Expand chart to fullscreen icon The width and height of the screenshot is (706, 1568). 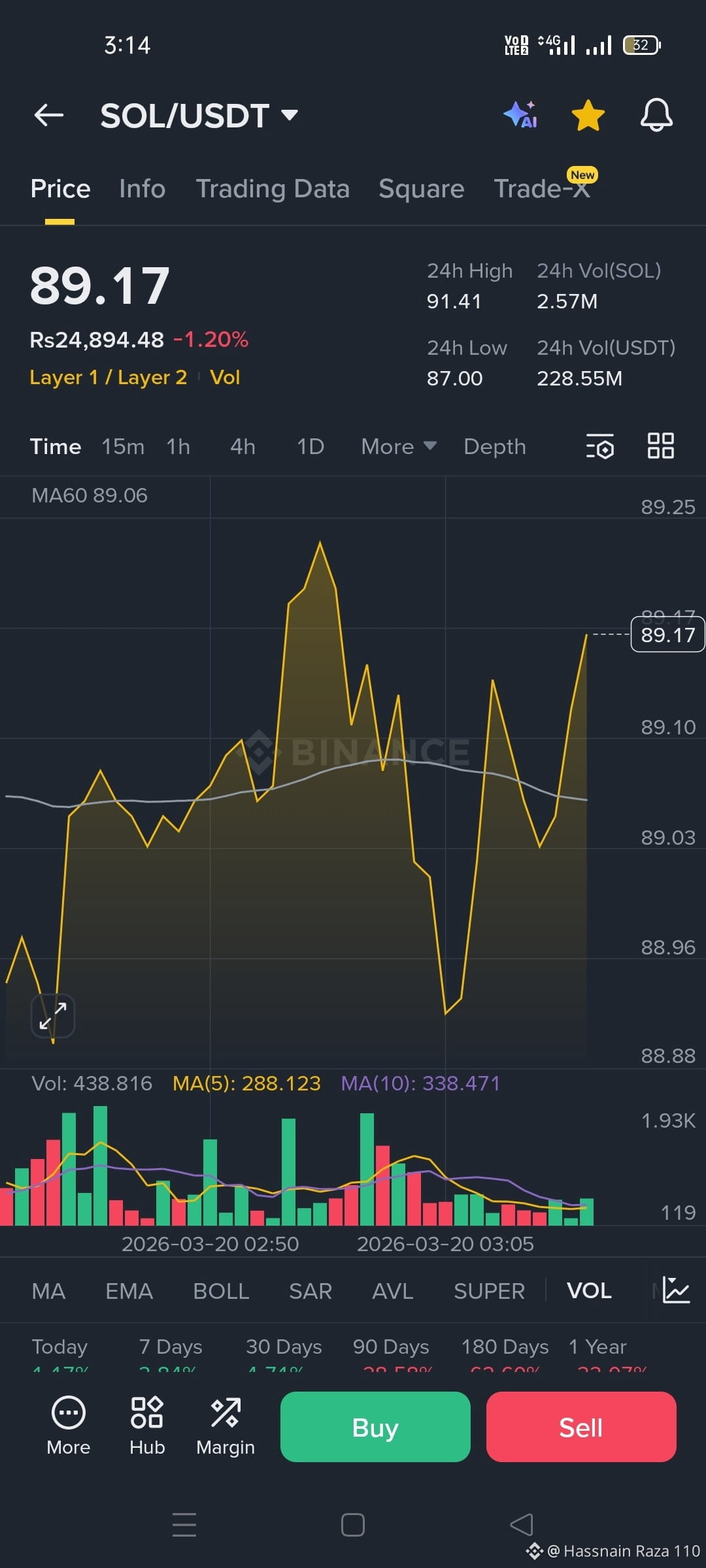pos(53,1016)
